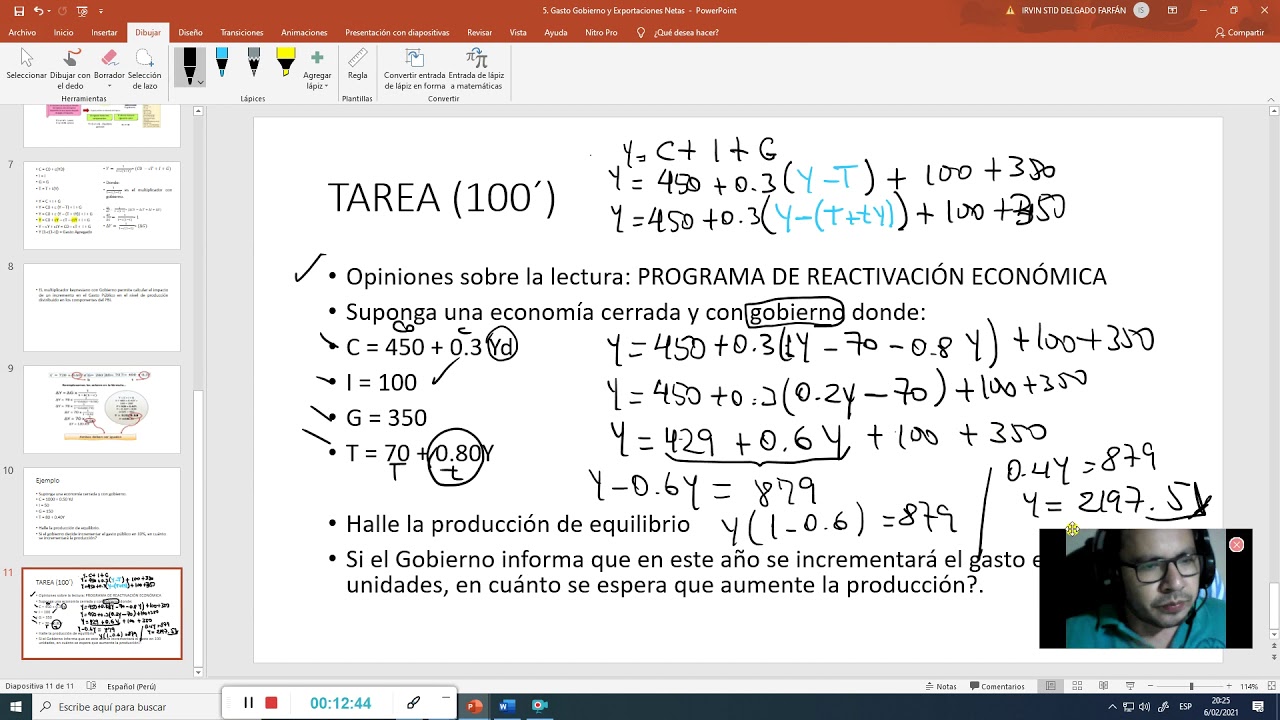
Task: Open Windows Start menu
Action: (x=17, y=707)
